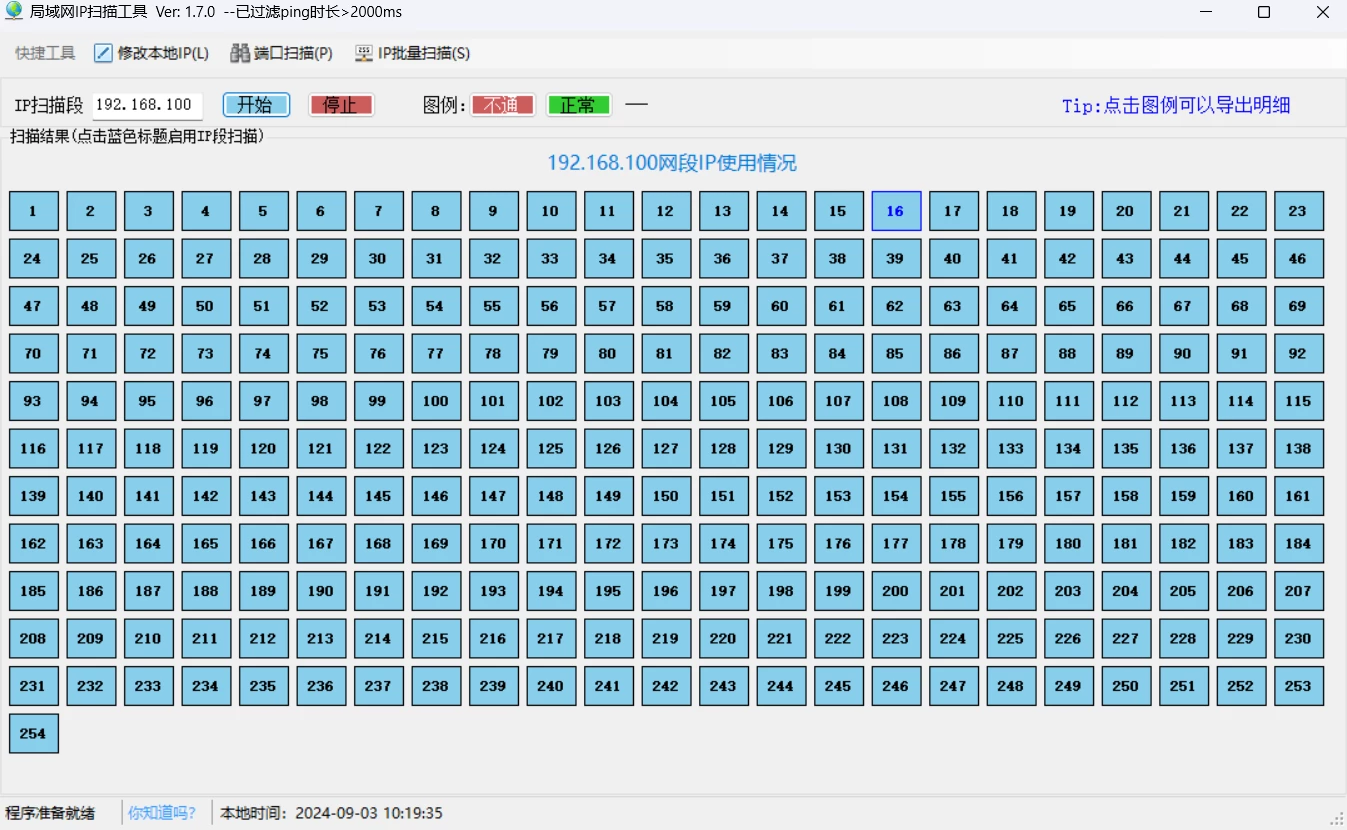
Task: Choose IP tile 57
Action: pyautogui.click(x=608, y=306)
